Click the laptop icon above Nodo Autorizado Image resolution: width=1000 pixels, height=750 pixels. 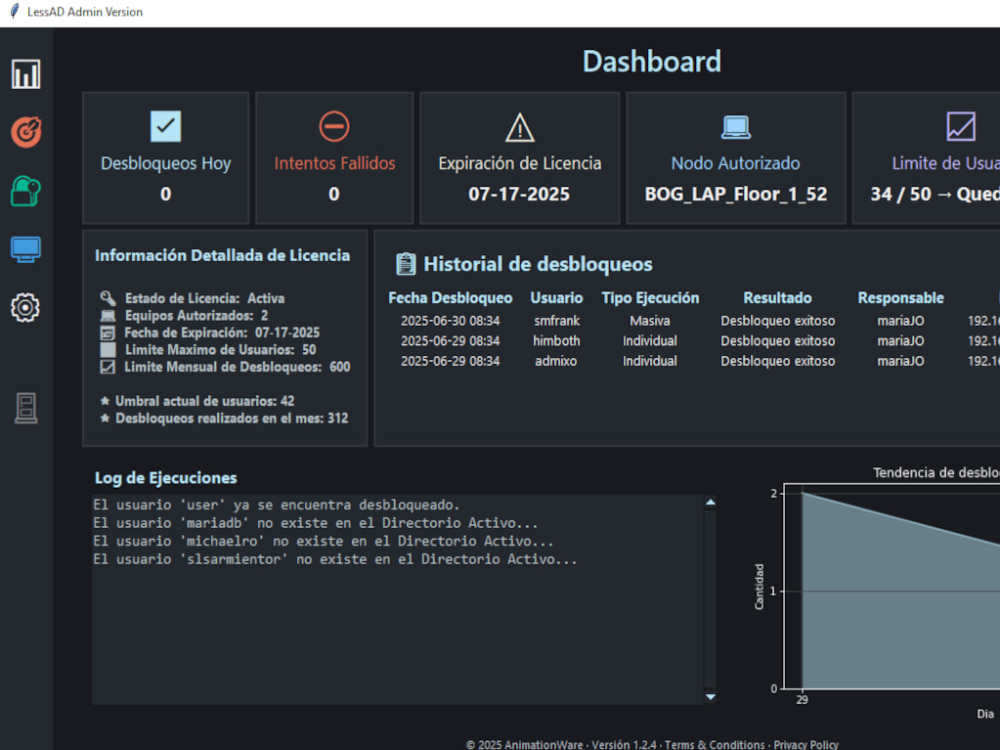(736, 127)
